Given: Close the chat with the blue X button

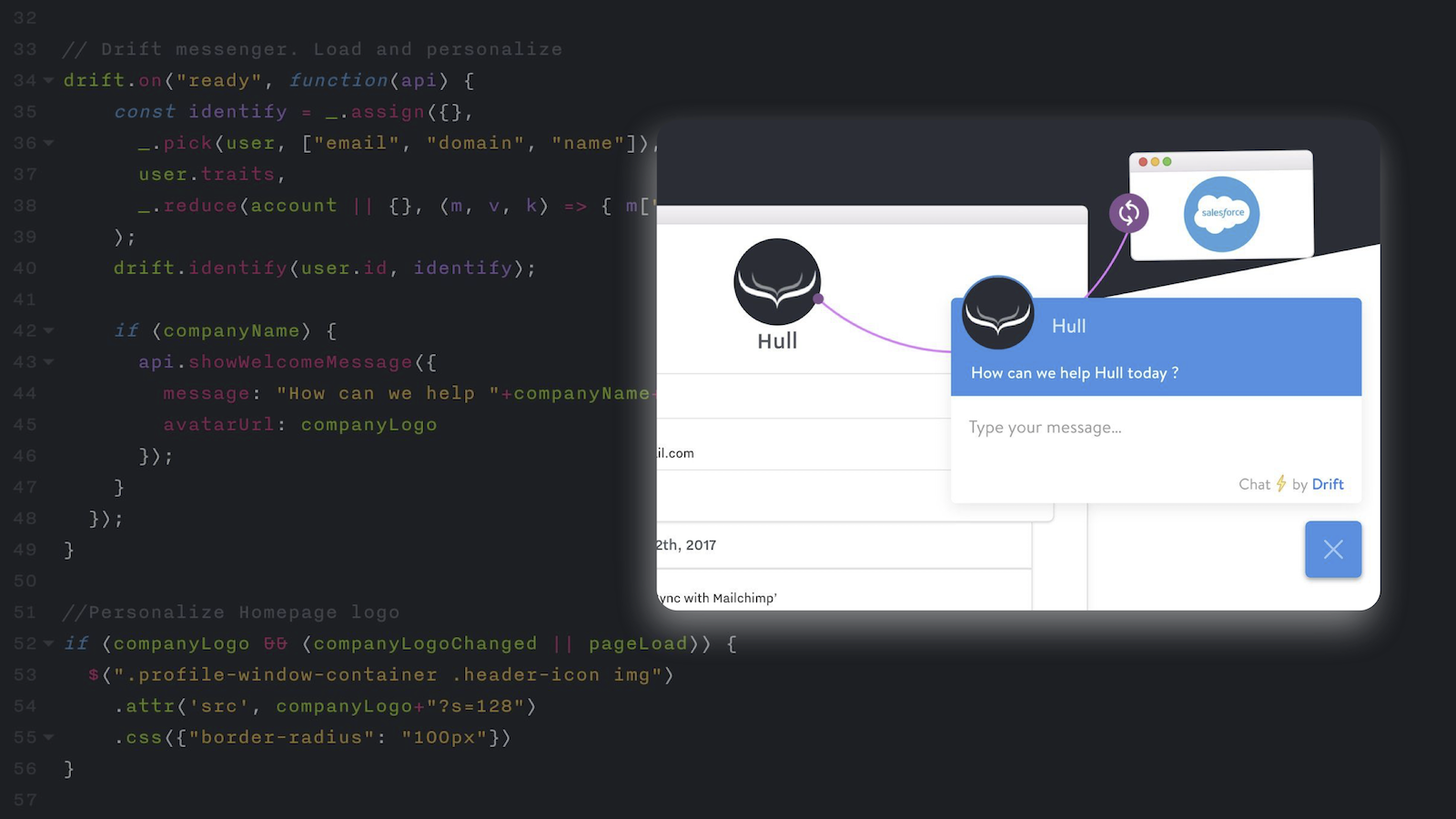Looking at the screenshot, I should tap(1333, 550).
